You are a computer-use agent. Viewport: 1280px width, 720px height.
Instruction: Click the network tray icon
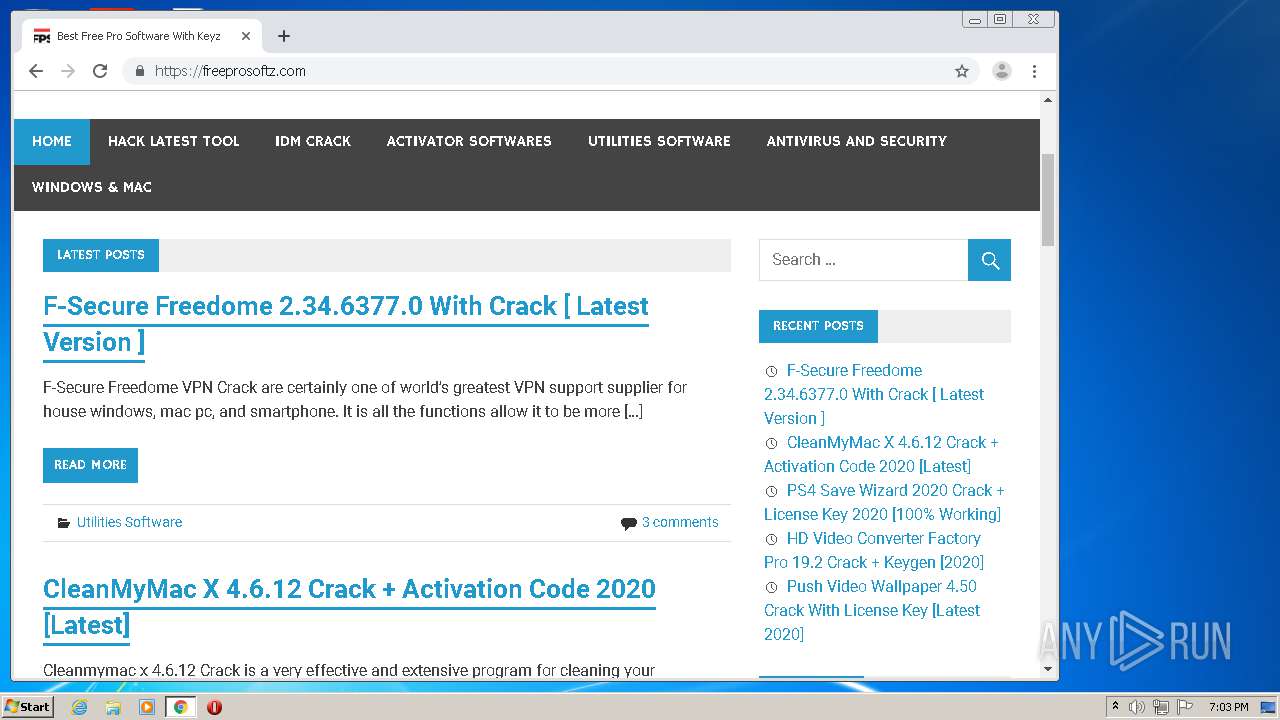click(1161, 707)
